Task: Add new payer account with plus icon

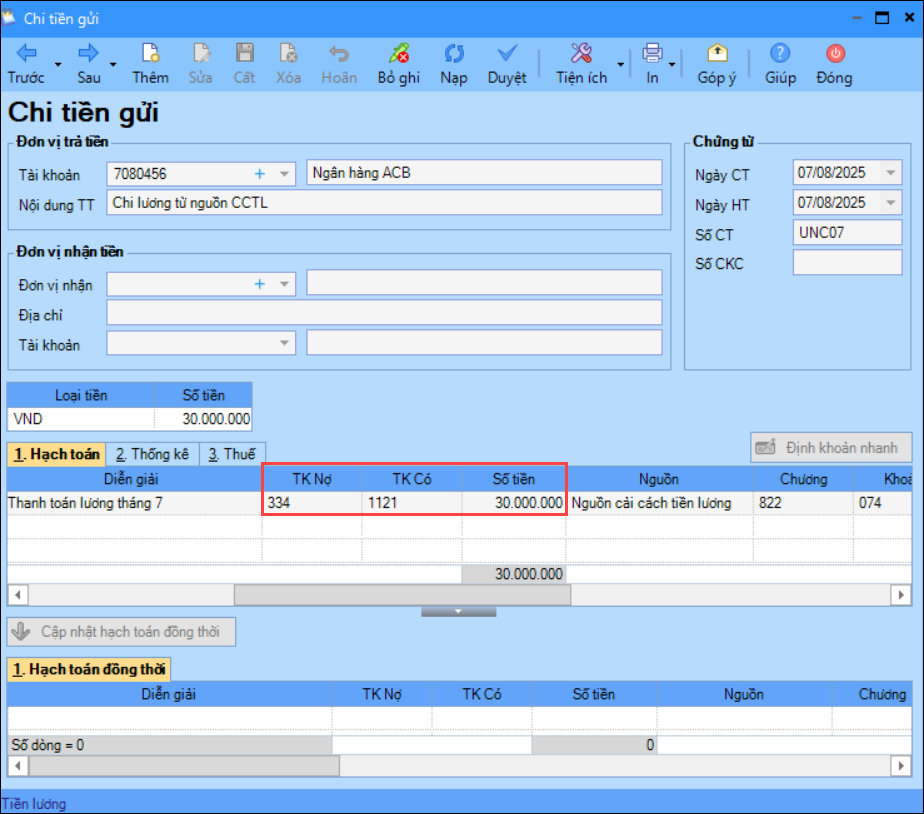Action: point(259,174)
